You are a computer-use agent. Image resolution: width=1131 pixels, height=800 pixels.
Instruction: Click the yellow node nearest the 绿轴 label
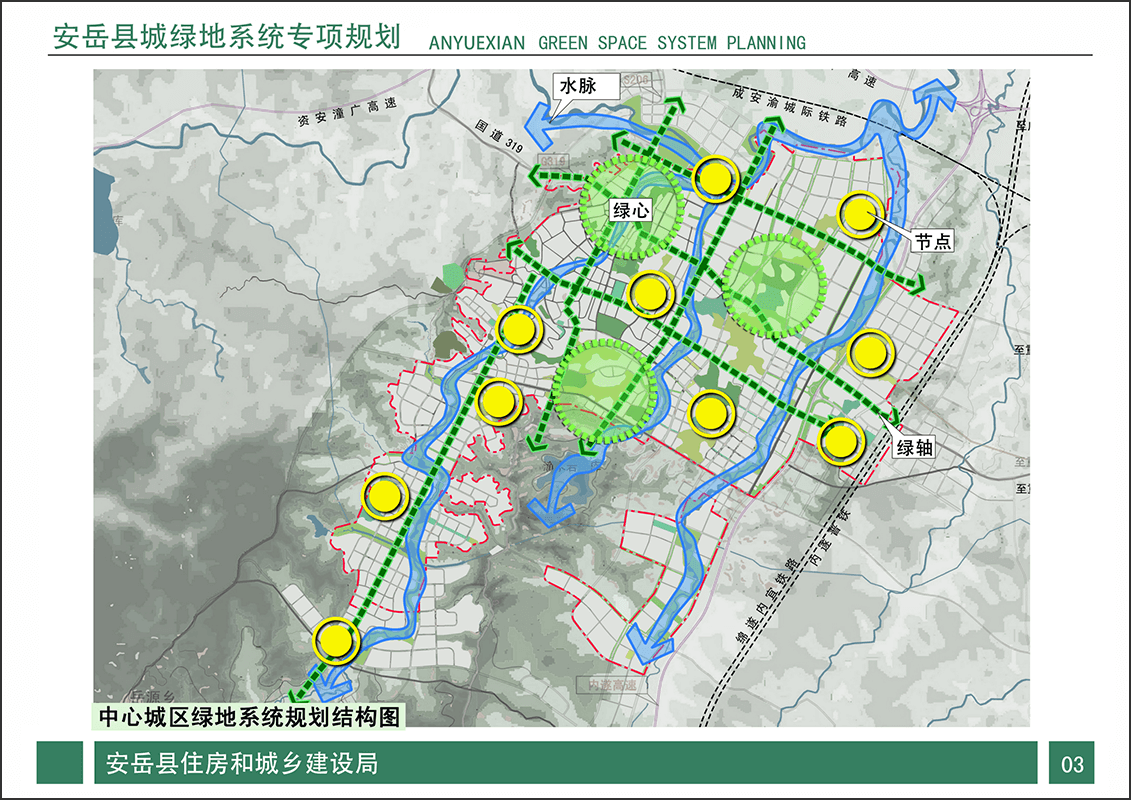841,441
